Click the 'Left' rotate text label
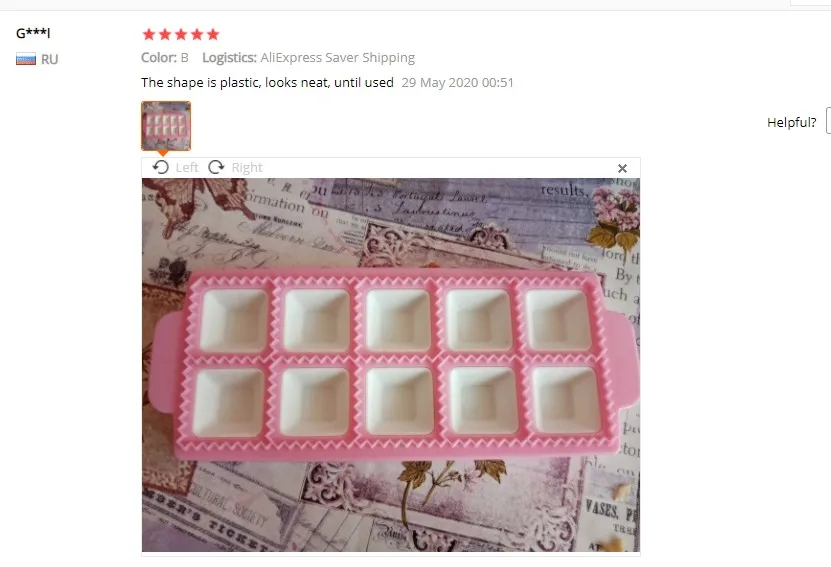 click(187, 167)
